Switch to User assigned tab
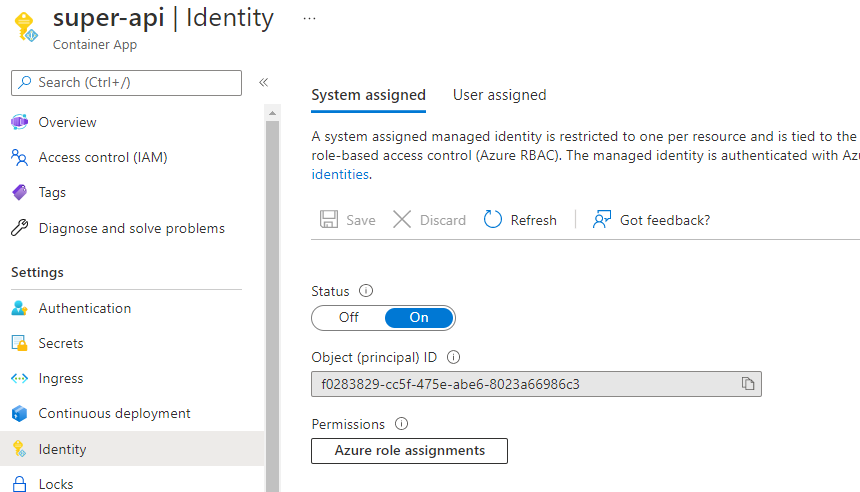The height and width of the screenshot is (492, 860). click(x=499, y=95)
